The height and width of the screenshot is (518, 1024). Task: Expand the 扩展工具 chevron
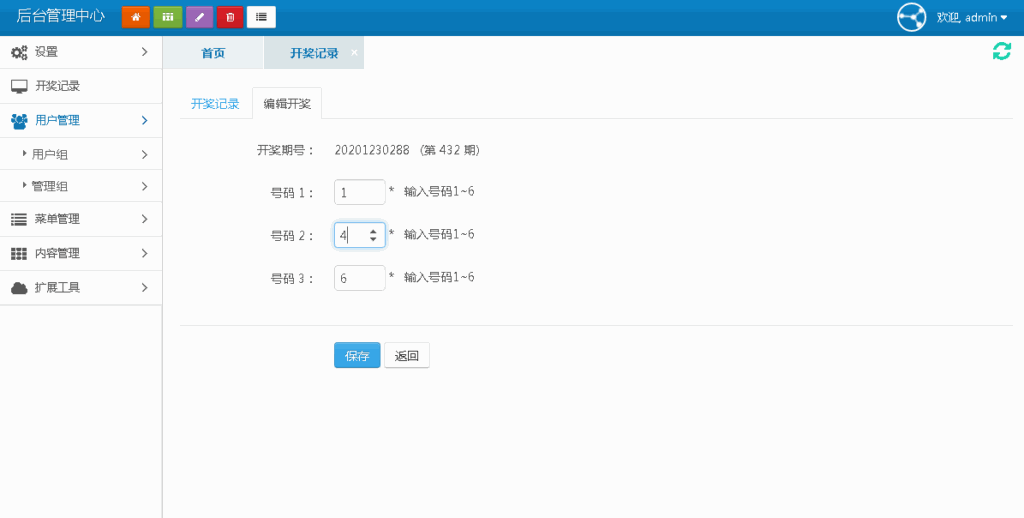coord(144,287)
